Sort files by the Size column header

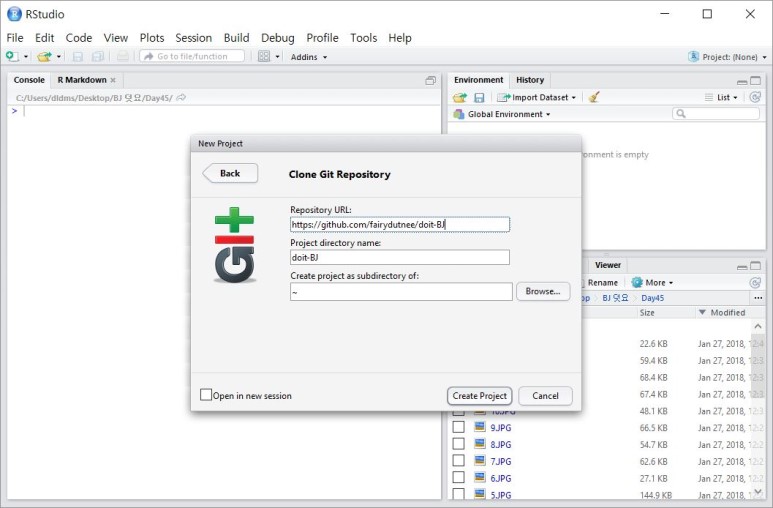646,312
